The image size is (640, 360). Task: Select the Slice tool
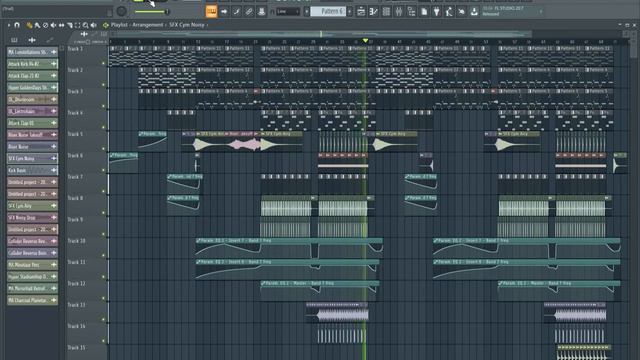pos(69,25)
